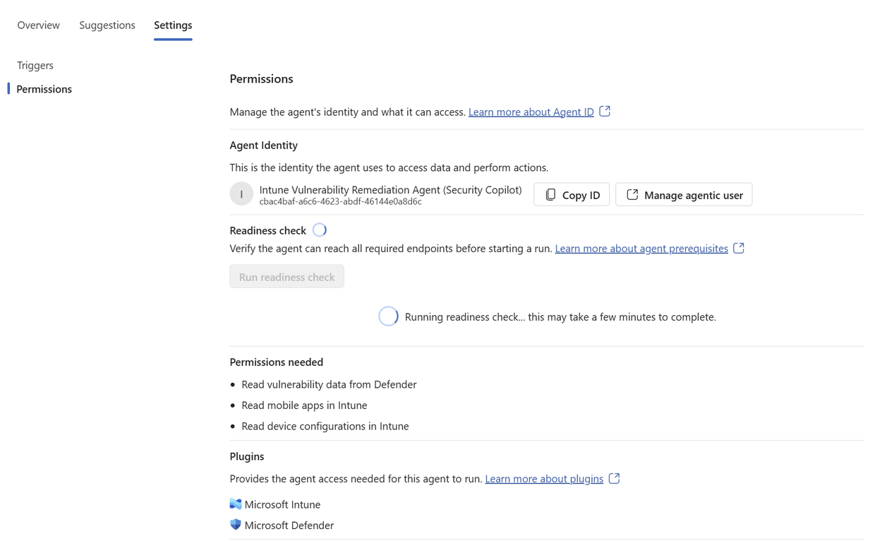Open Triggers in the settings sidebar
Screen dimensions: 875x541
[35, 65]
